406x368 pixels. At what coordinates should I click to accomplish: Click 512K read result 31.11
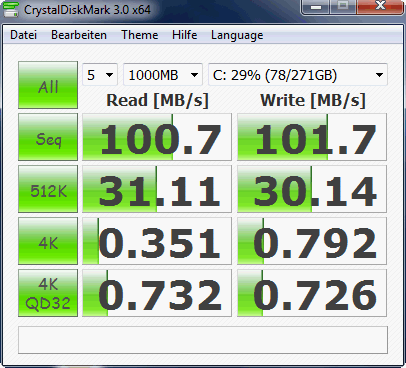click(157, 189)
